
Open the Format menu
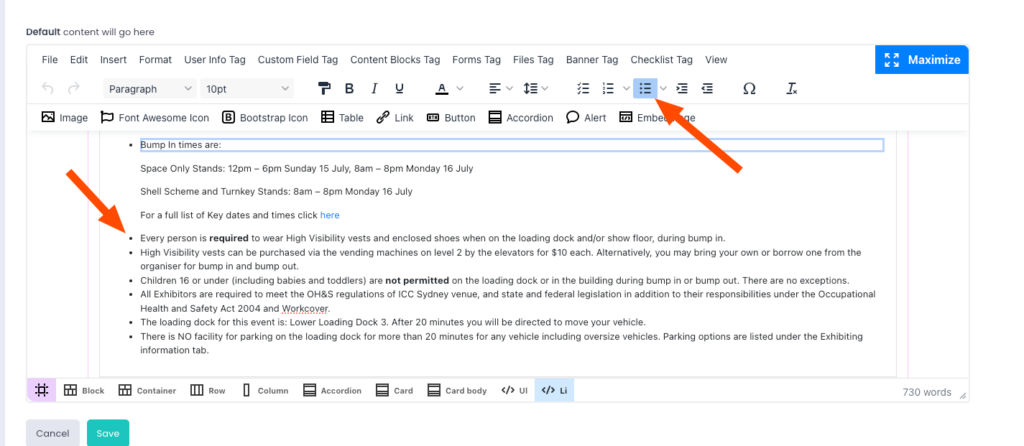(155, 60)
